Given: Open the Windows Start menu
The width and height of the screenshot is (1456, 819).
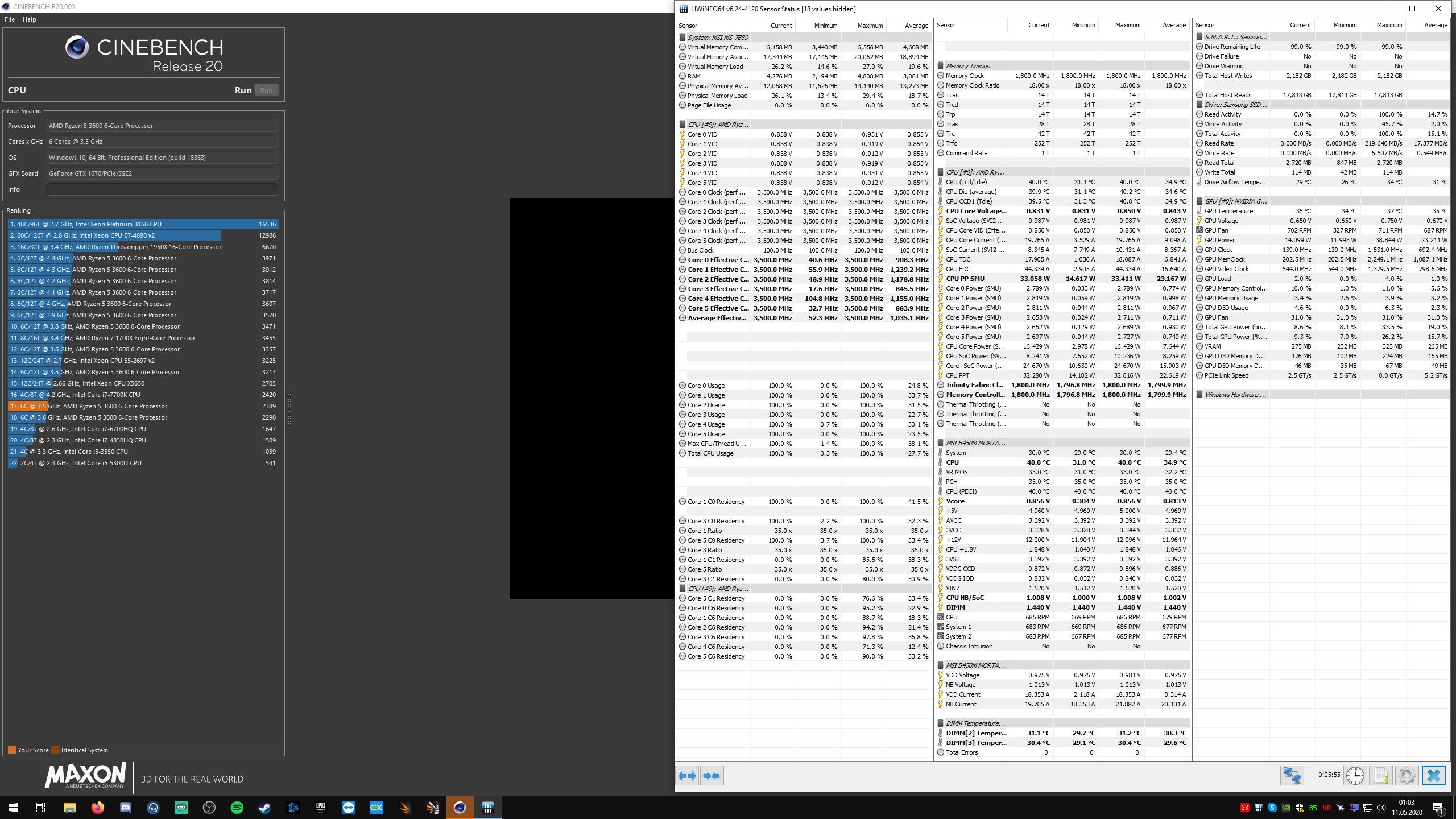Looking at the screenshot, I should tap(14, 807).
